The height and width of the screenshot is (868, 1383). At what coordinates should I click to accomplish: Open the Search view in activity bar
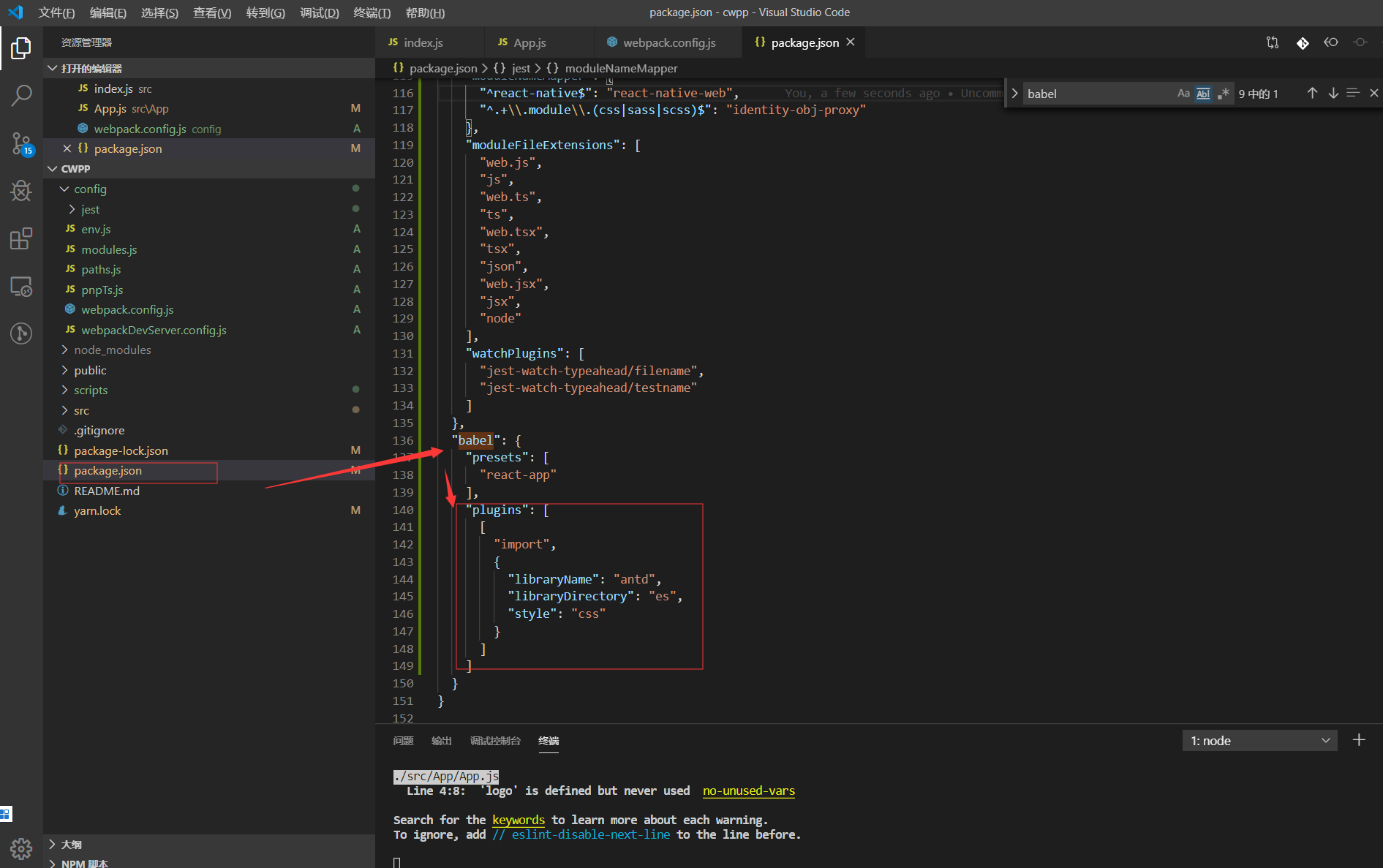(21, 95)
